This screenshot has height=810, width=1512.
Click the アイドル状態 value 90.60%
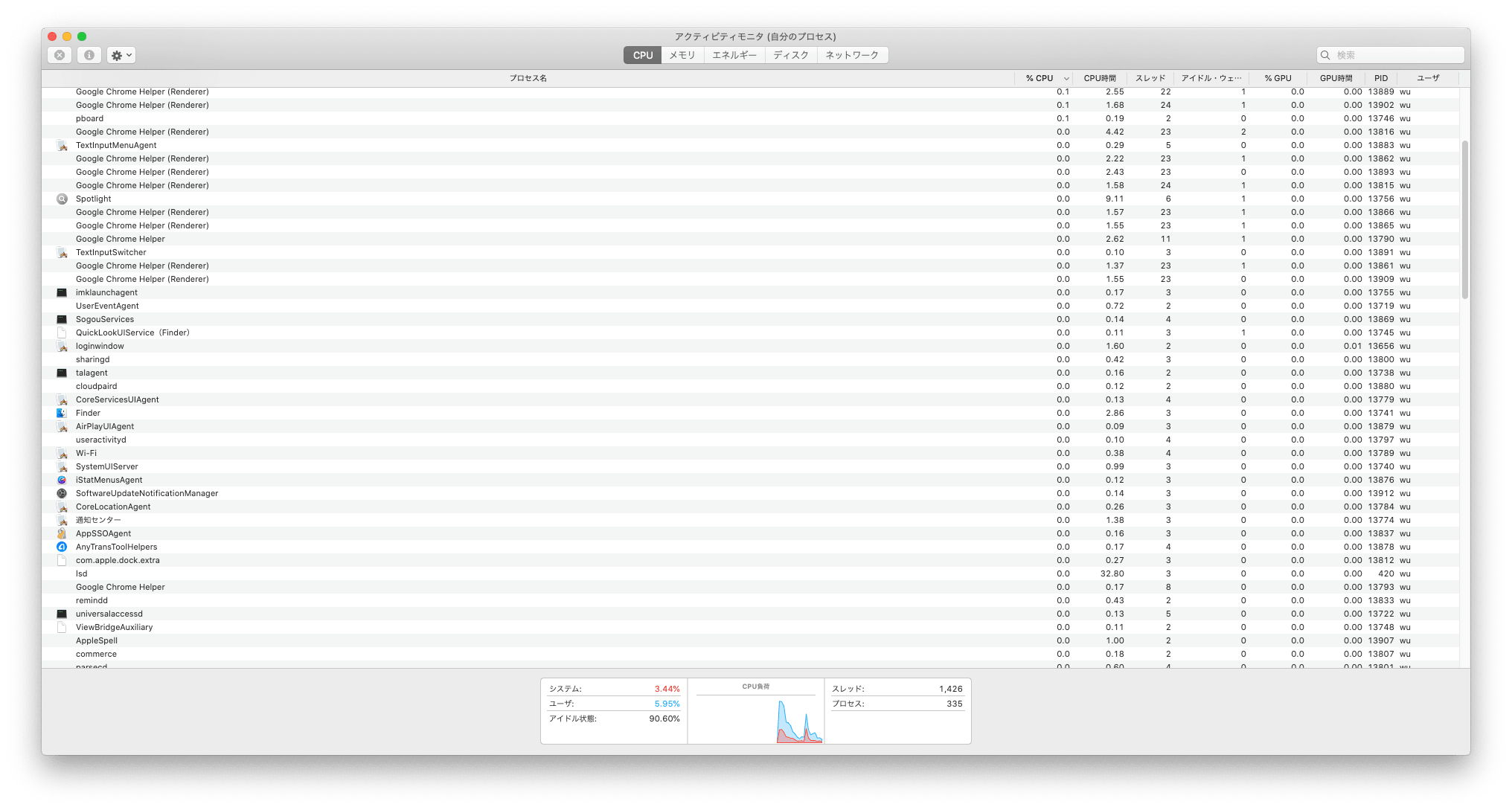pos(664,719)
